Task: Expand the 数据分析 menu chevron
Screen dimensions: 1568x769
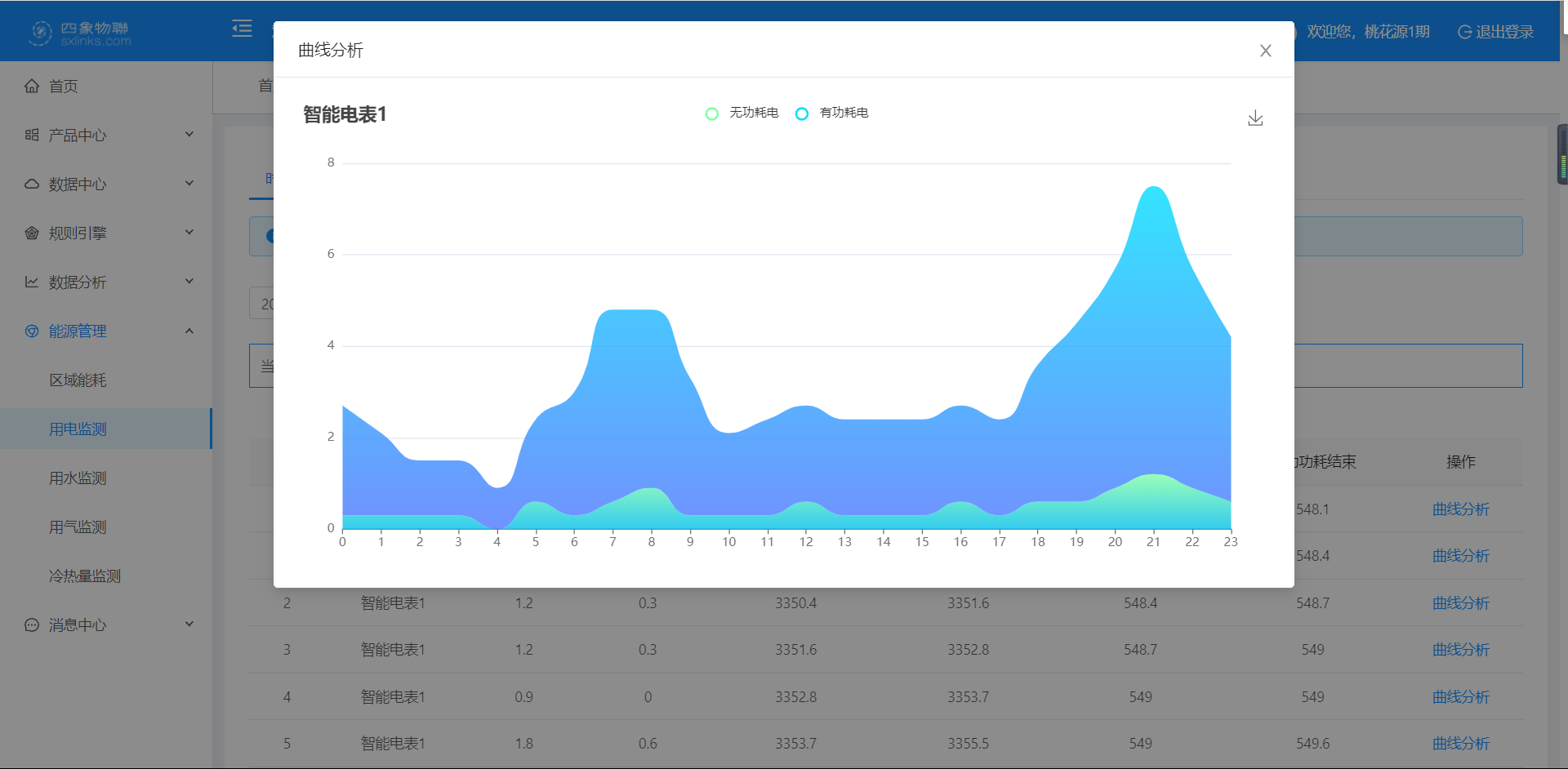Action: coord(189,282)
